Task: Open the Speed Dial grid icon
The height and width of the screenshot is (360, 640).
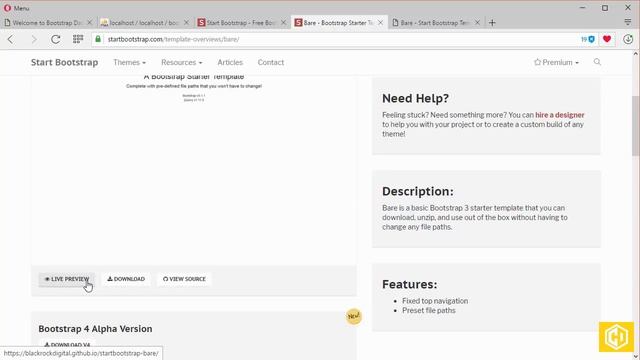Action: pyautogui.click(x=78, y=39)
